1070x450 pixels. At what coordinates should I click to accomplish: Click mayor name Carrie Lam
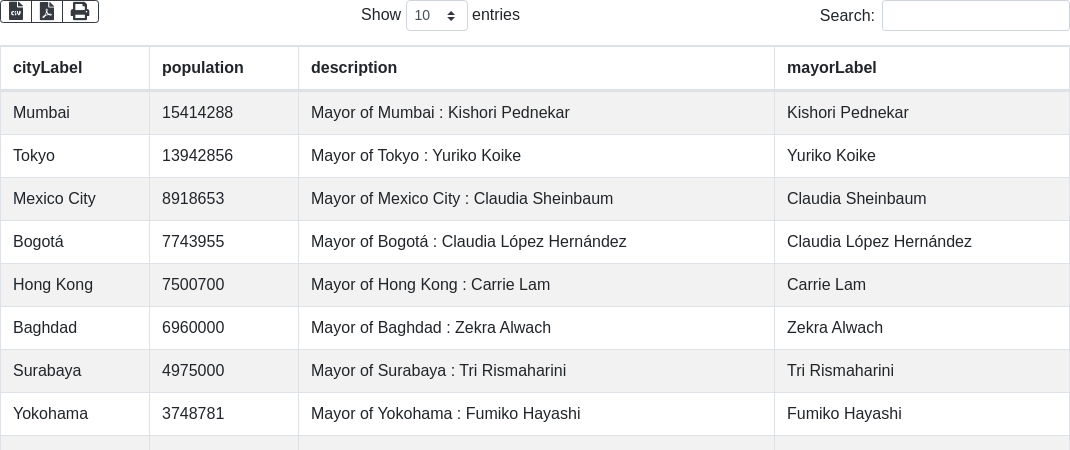(826, 285)
